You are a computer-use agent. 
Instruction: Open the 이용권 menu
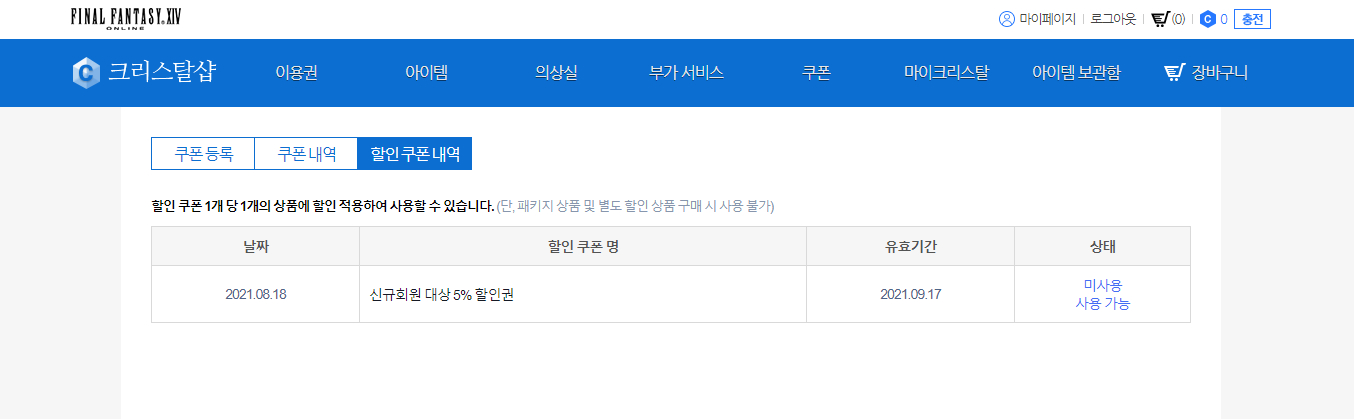[296, 73]
